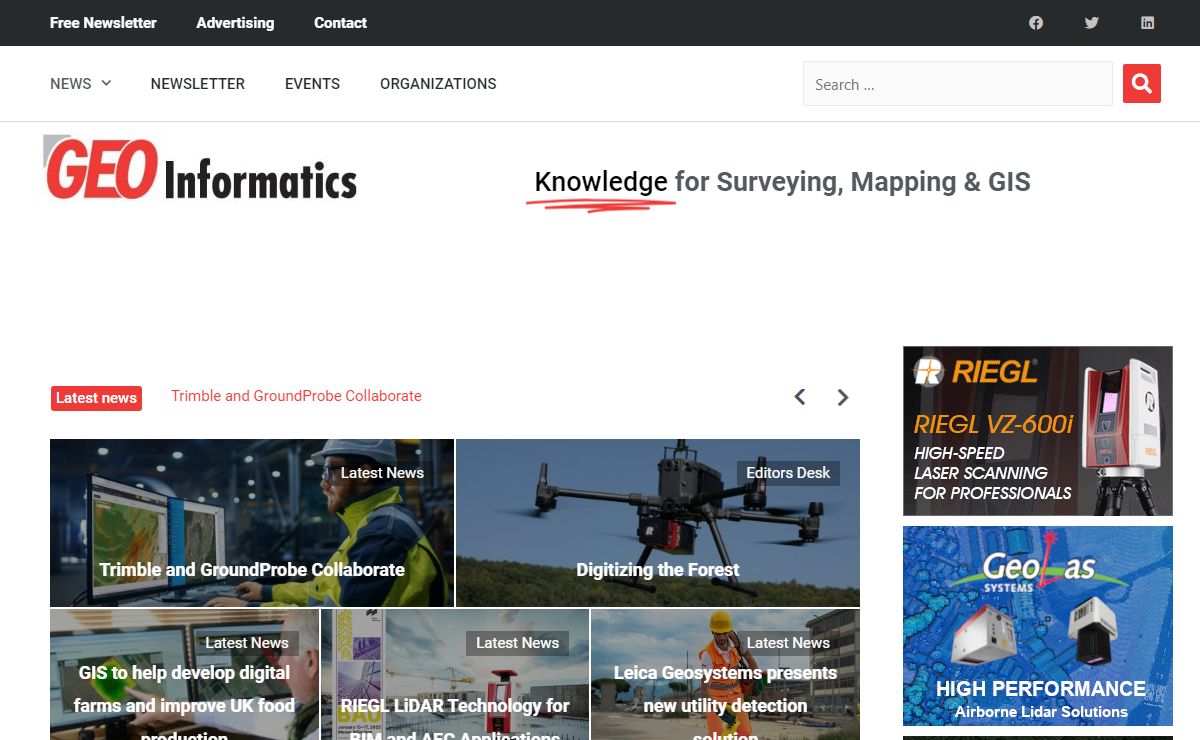Open the Twitter social icon
The height and width of the screenshot is (740, 1200).
[x=1092, y=22]
